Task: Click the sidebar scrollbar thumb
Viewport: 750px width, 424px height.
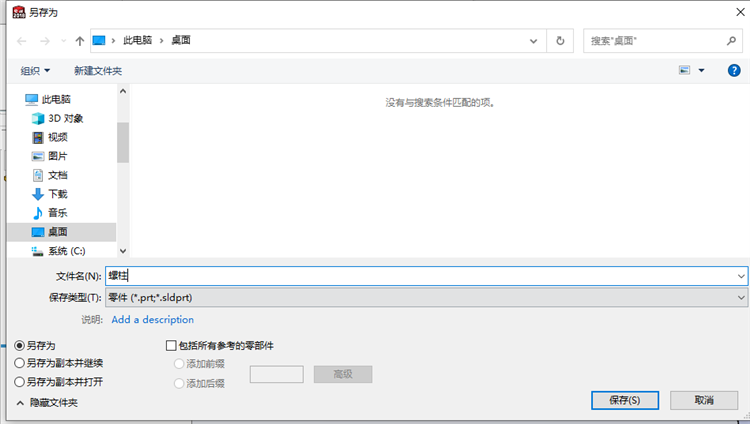Action: click(x=123, y=143)
